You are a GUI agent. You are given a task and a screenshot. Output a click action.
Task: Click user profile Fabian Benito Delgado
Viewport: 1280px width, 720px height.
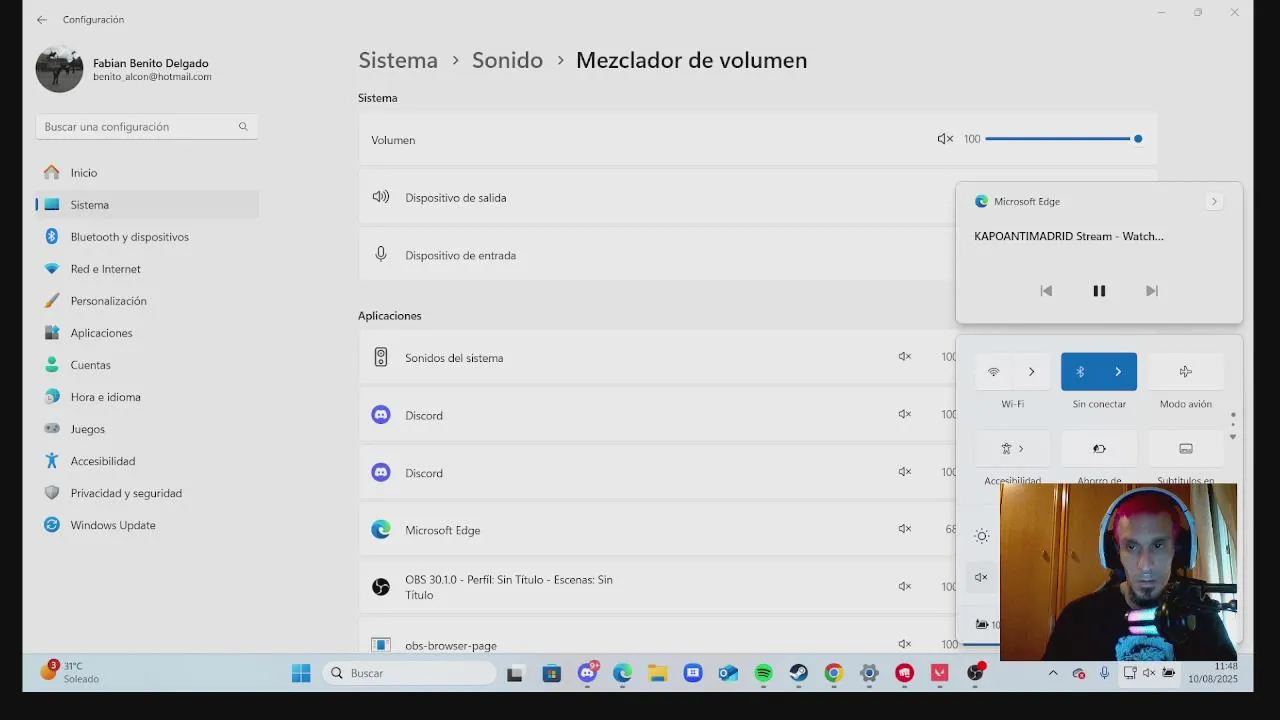pos(125,69)
